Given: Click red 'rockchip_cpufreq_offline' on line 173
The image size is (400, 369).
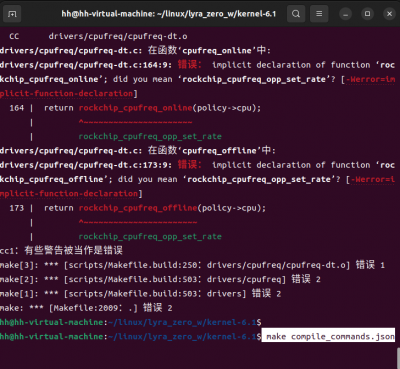Looking at the screenshot, I should (x=138, y=208).
